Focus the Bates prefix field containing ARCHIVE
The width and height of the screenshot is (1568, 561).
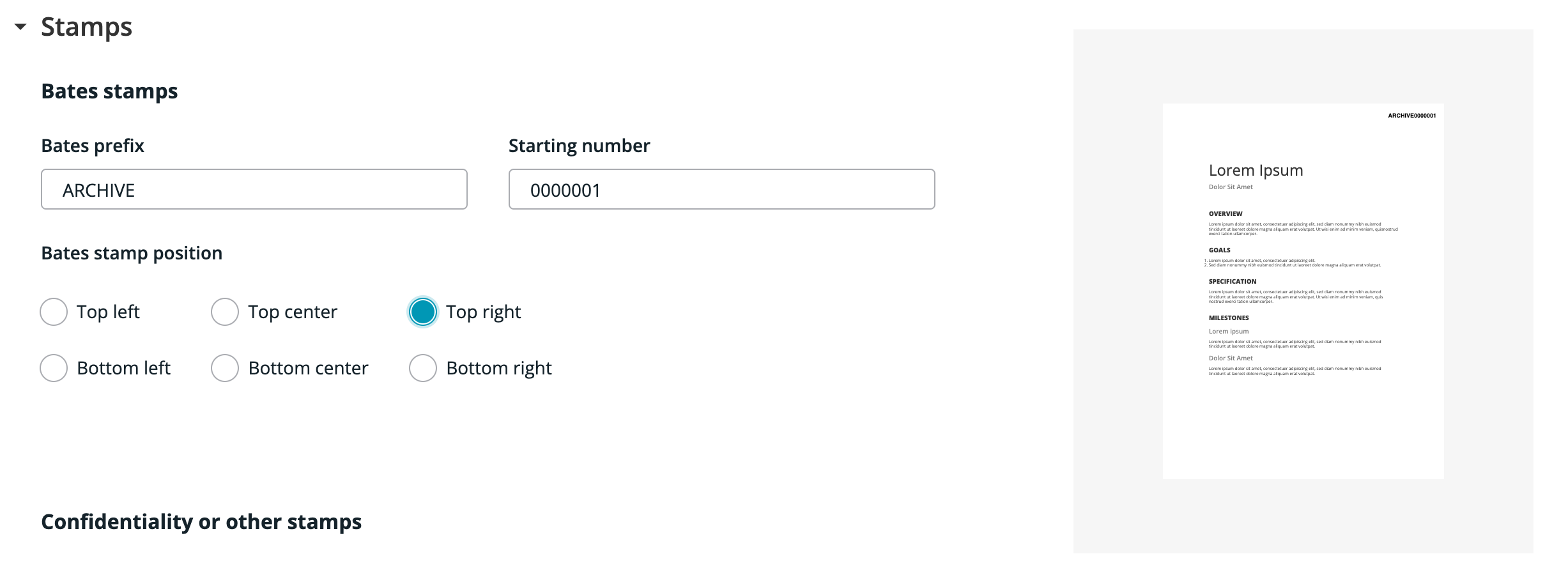tap(254, 189)
